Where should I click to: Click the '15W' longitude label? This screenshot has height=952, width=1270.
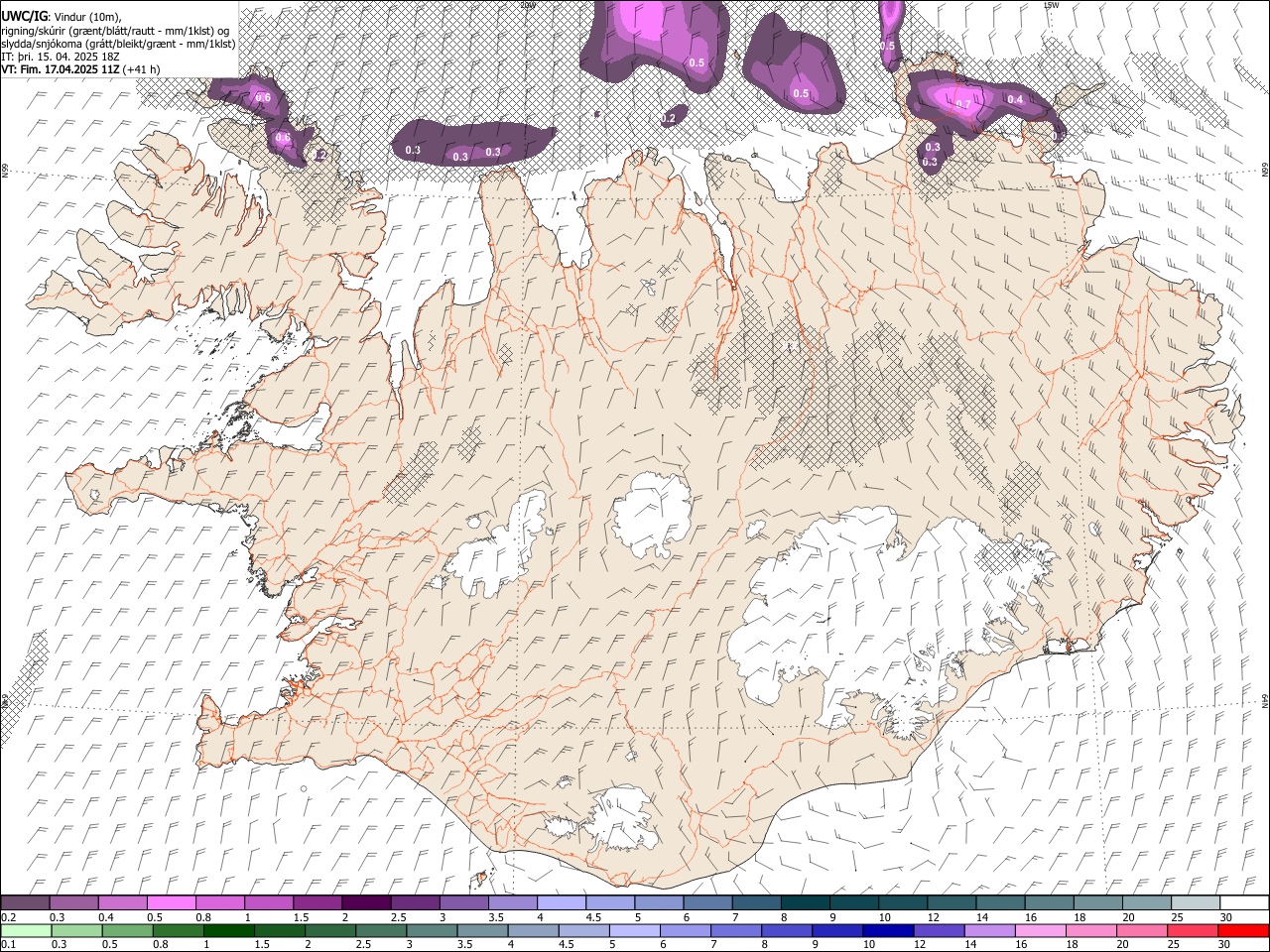tap(1051, 5)
